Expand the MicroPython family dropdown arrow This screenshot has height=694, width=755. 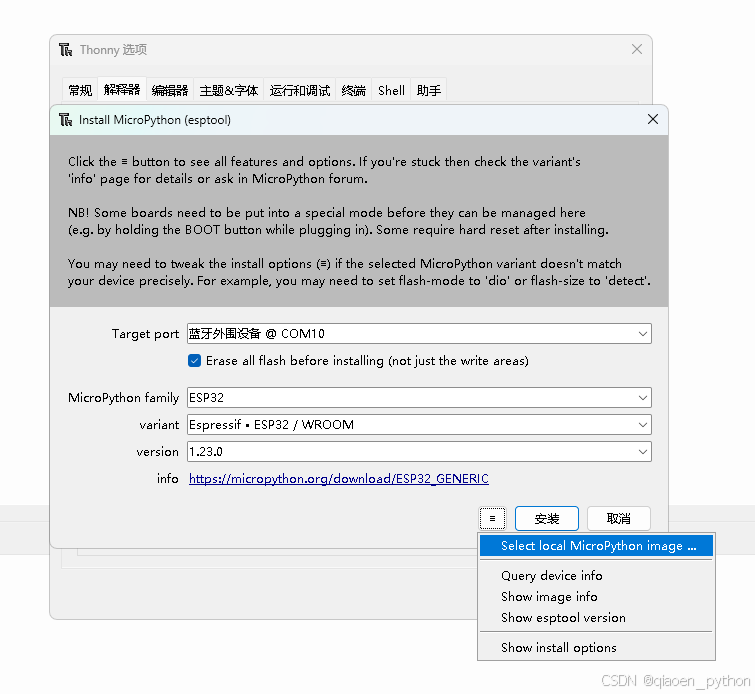642,398
